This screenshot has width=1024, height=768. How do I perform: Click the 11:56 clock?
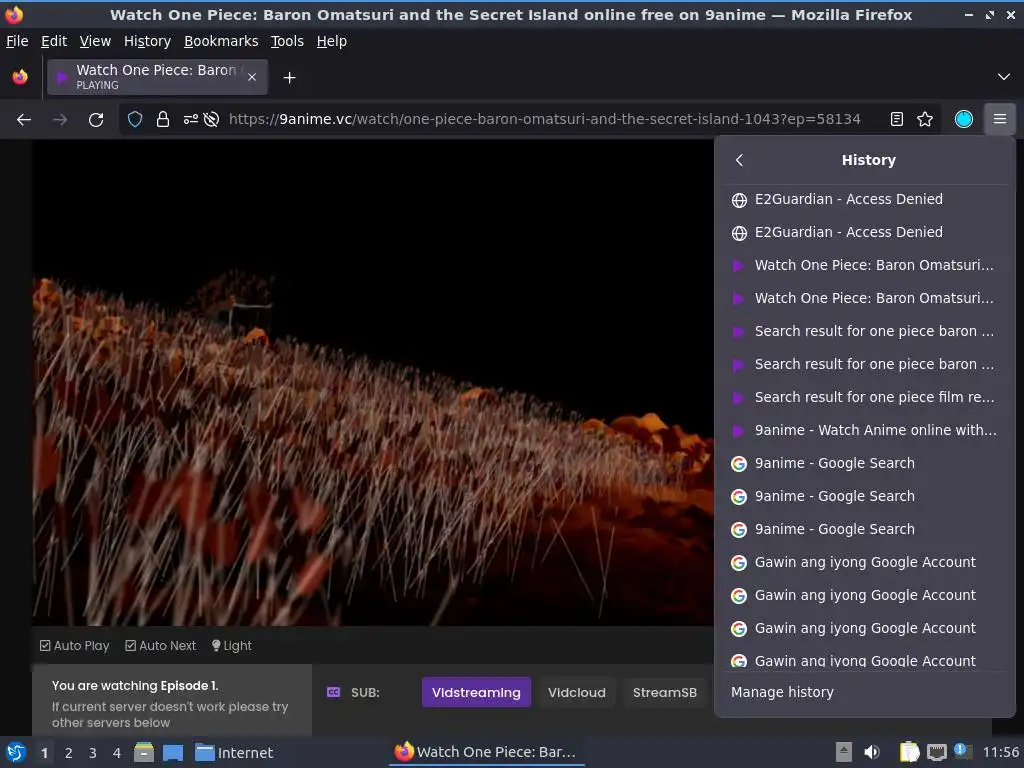click(x=1000, y=752)
